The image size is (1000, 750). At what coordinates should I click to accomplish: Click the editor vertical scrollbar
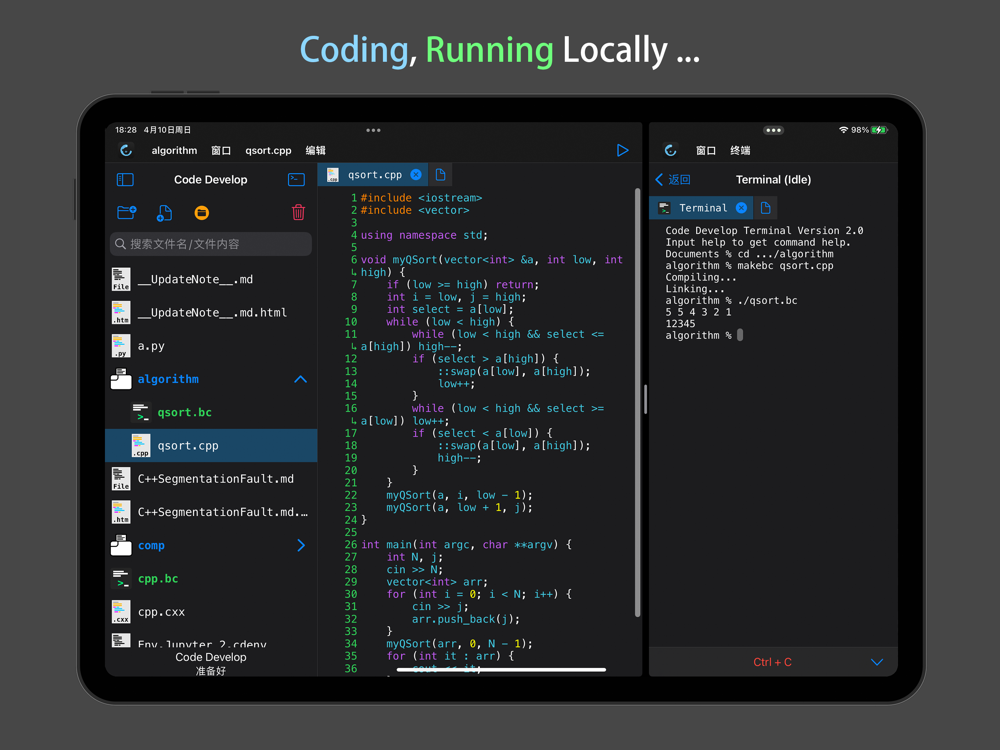(x=638, y=400)
